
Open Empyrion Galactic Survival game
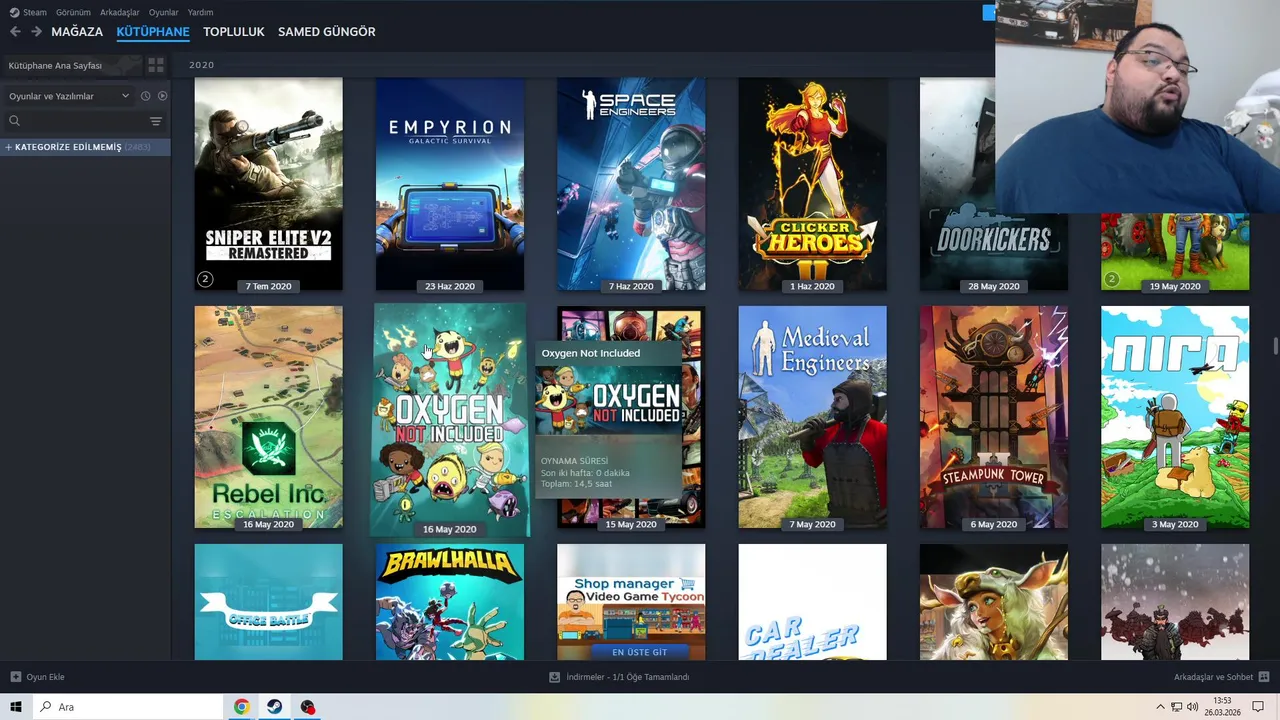coord(450,185)
